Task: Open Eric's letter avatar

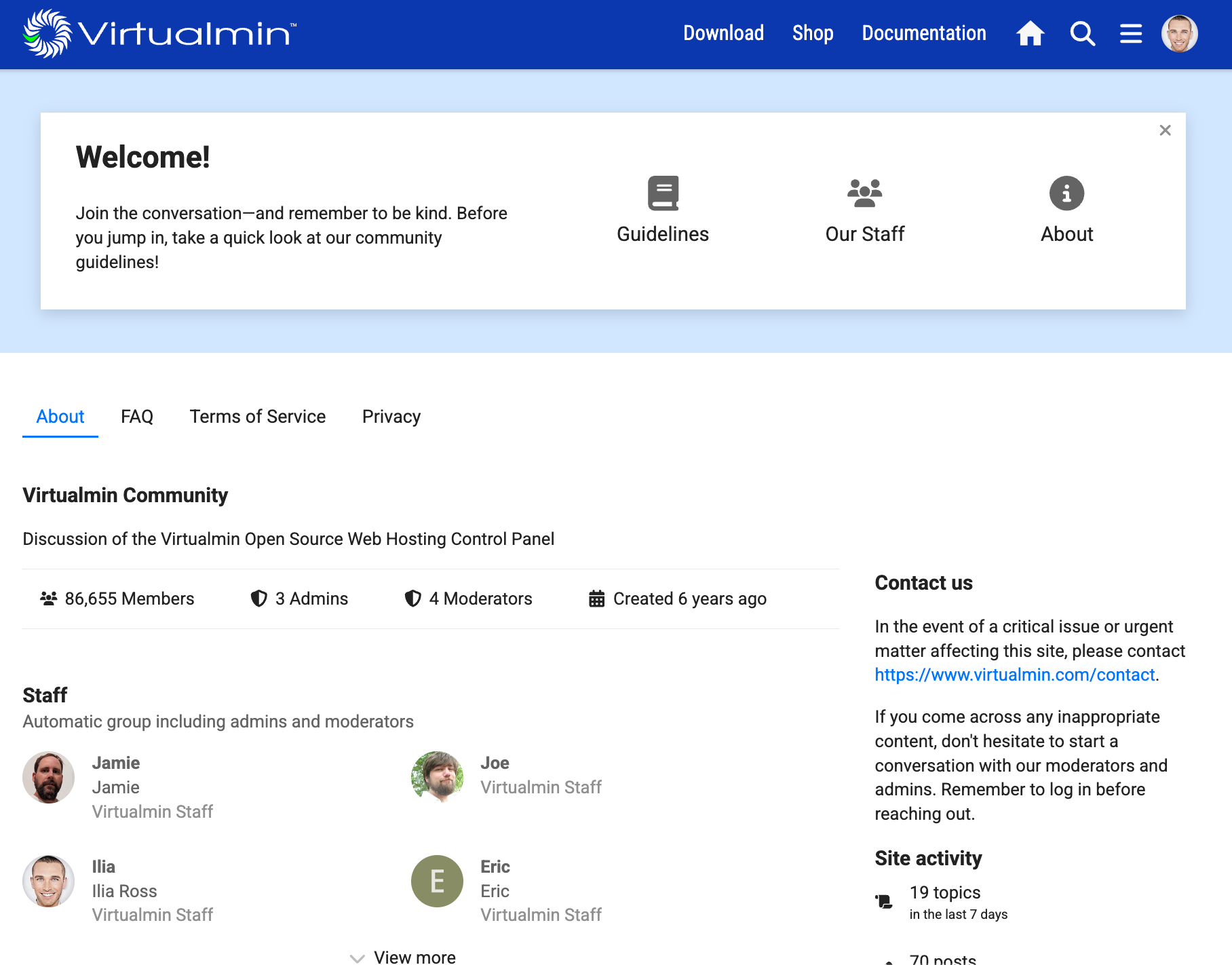Action: point(437,881)
